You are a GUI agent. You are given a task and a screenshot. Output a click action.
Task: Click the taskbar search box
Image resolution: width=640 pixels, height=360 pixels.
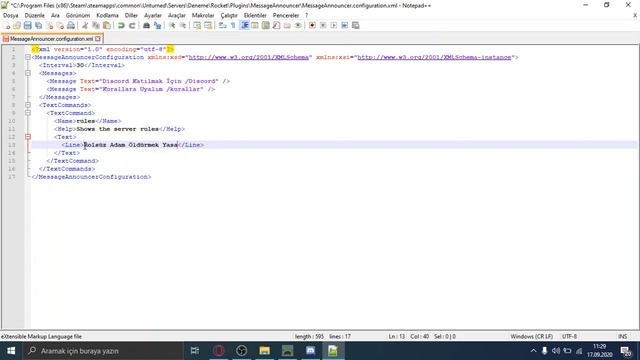pyautogui.click(x=103, y=351)
